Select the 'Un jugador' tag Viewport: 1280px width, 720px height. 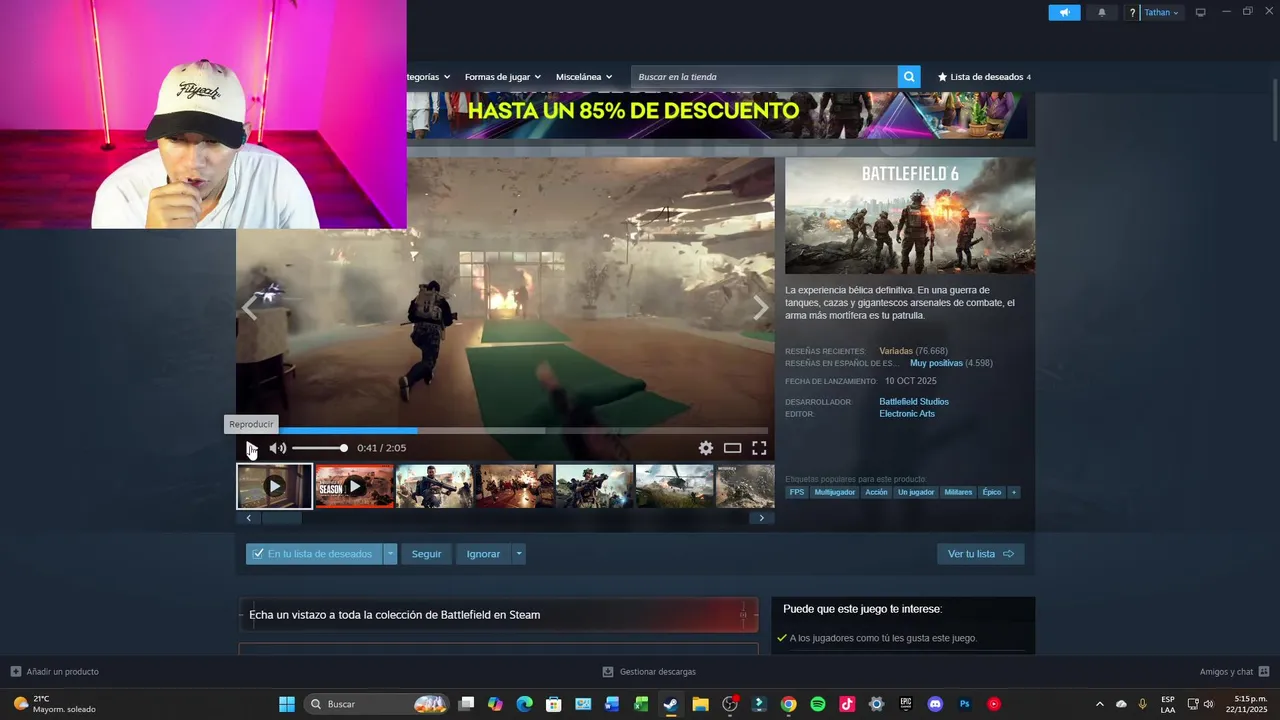[x=916, y=492]
